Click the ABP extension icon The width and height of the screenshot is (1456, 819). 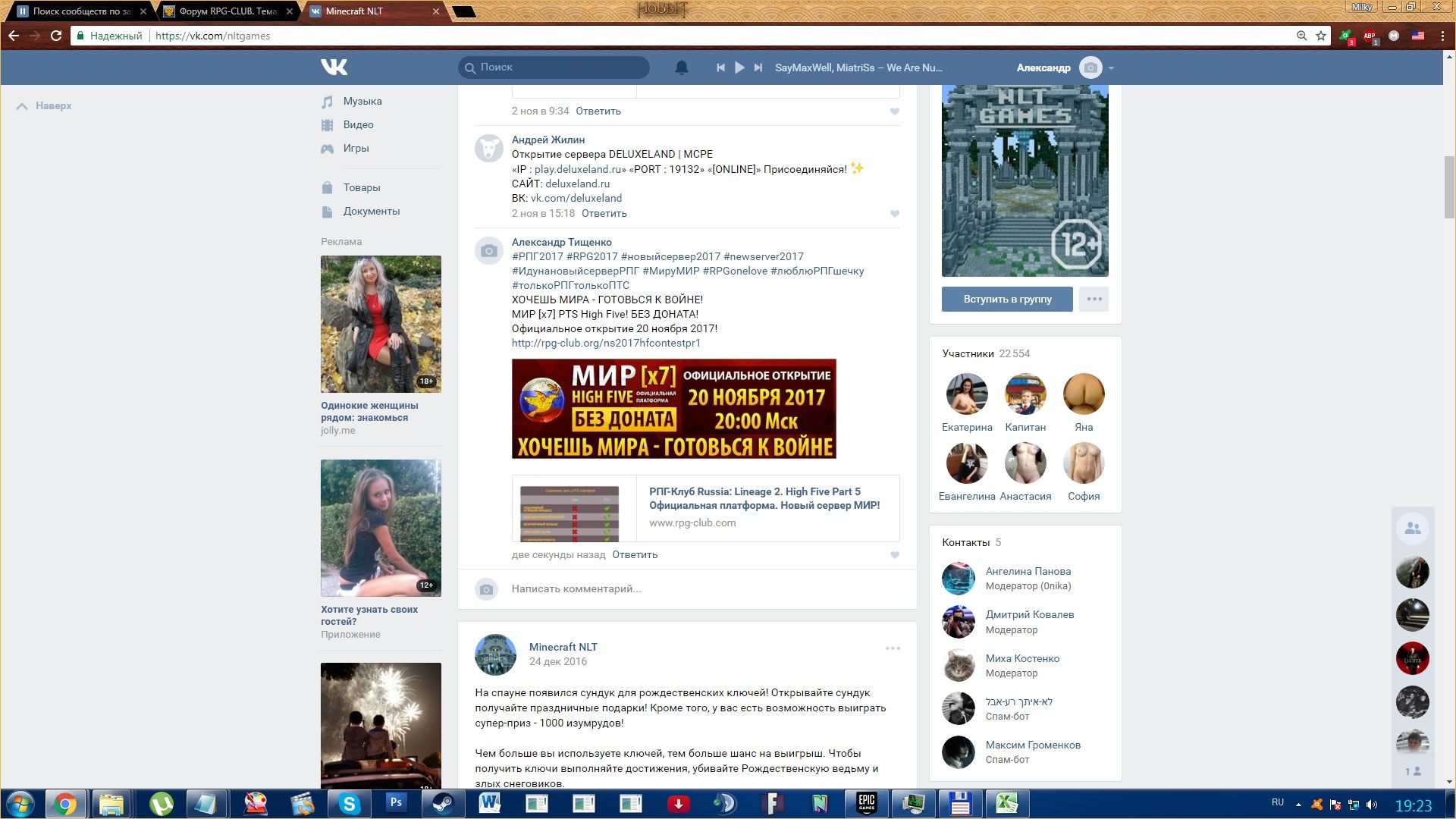pyautogui.click(x=1370, y=36)
